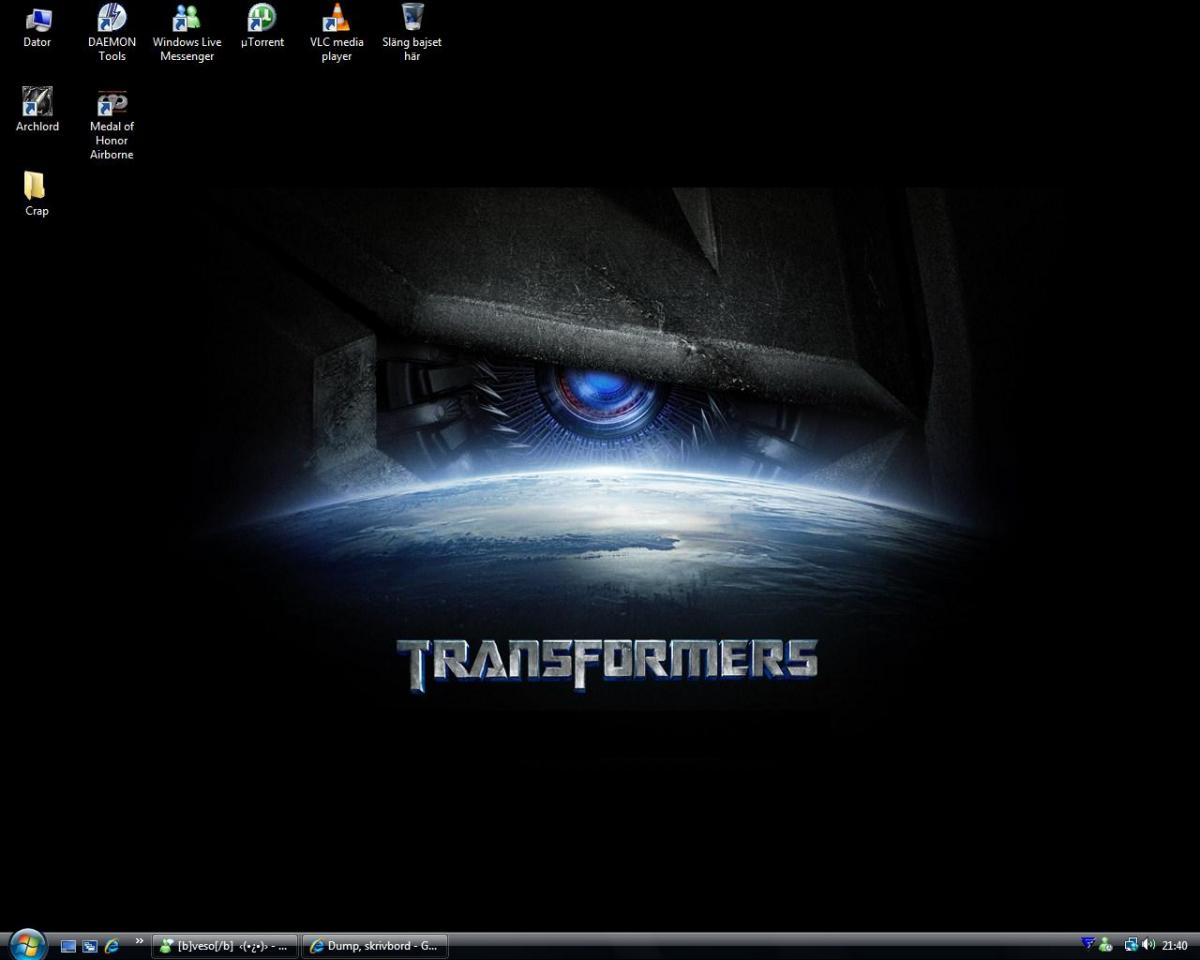The image size is (1200, 960).
Task: Select the Crap folder on the desktop
Action: click(x=37, y=194)
